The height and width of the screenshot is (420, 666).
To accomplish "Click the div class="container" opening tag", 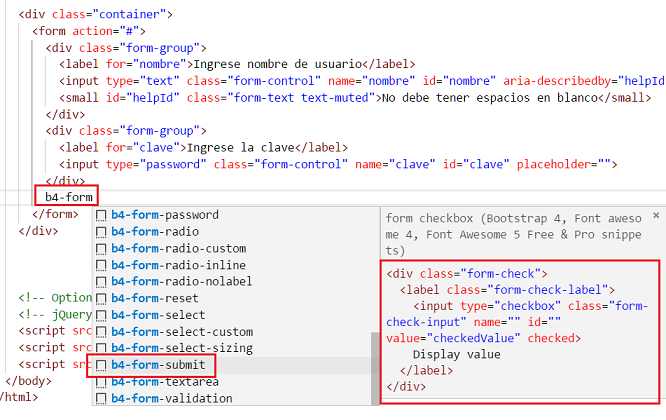I will [96, 14].
